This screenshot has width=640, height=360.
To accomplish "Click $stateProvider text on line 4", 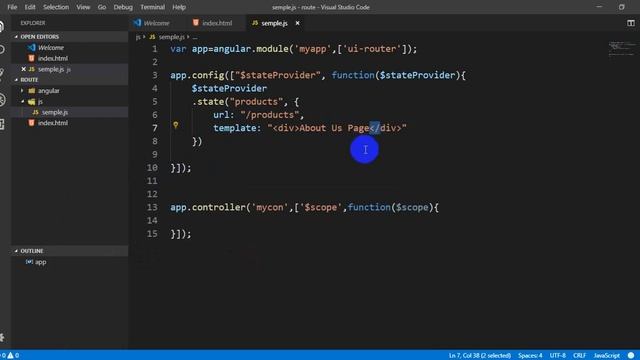I will pyautogui.click(x=229, y=89).
